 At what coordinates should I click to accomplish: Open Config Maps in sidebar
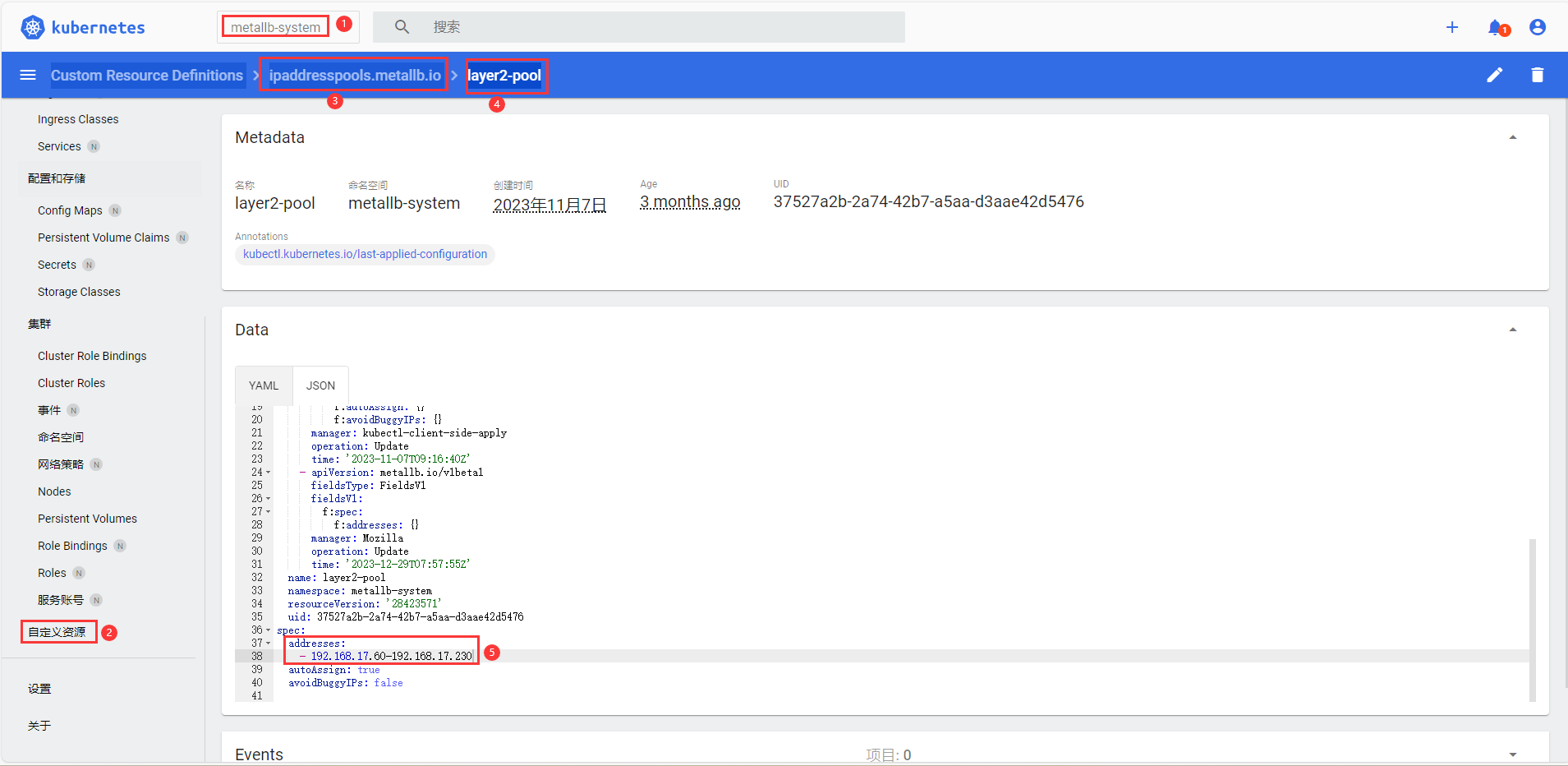tap(70, 210)
